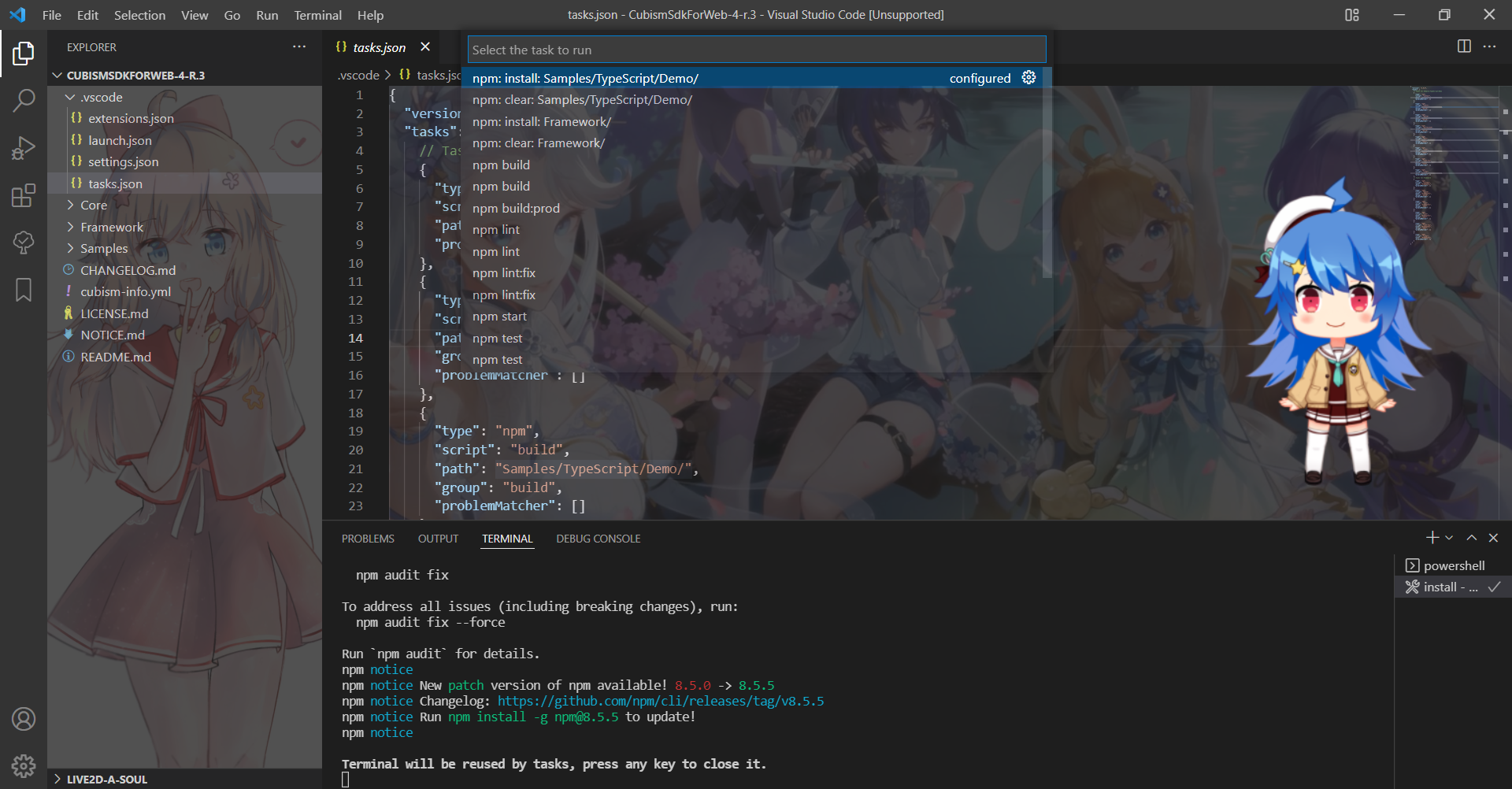Open the npm changelog GitHub link
Screen dimensions: 1512x789
[x=660, y=701]
